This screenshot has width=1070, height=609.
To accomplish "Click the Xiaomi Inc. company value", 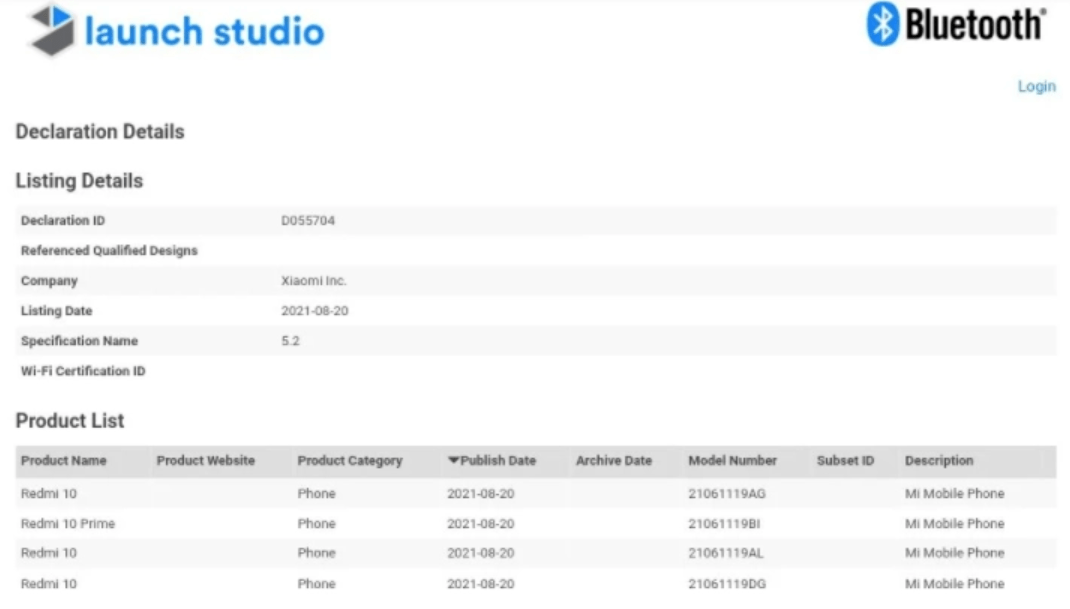I will click(313, 281).
